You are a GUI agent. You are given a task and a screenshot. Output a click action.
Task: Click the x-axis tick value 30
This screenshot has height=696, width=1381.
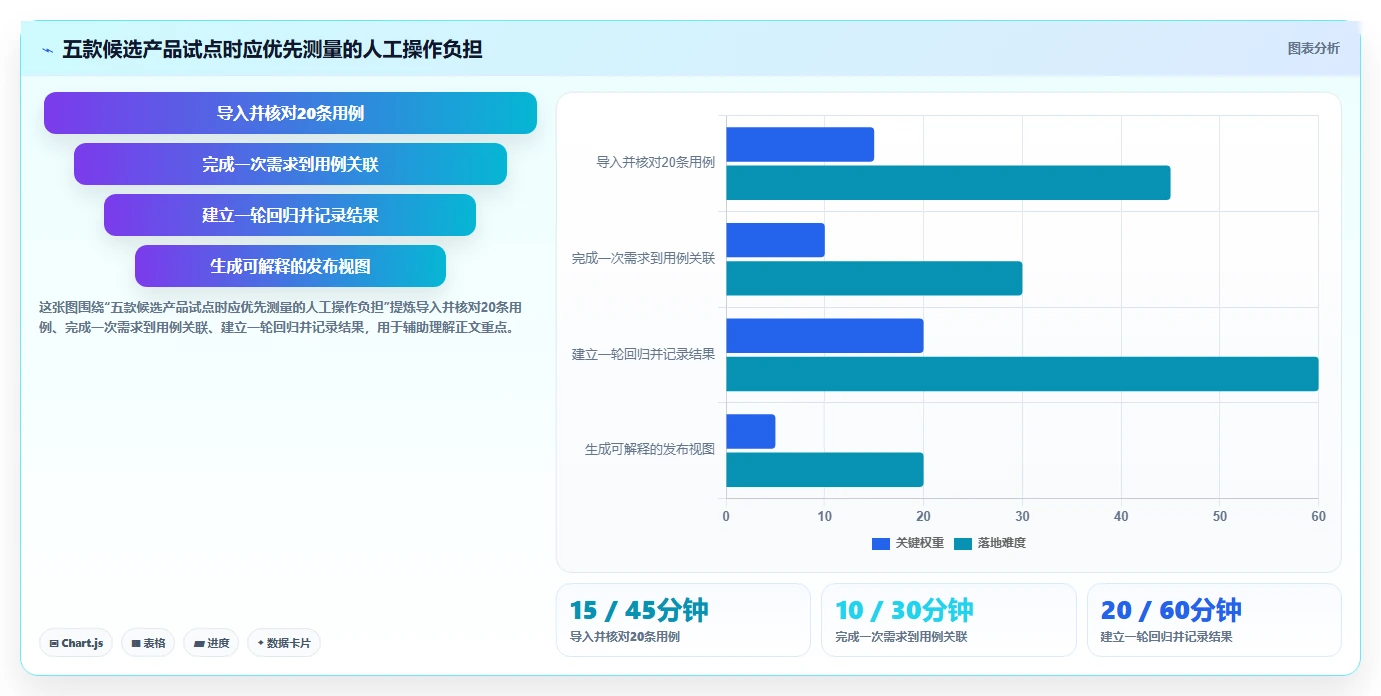tap(1022, 516)
